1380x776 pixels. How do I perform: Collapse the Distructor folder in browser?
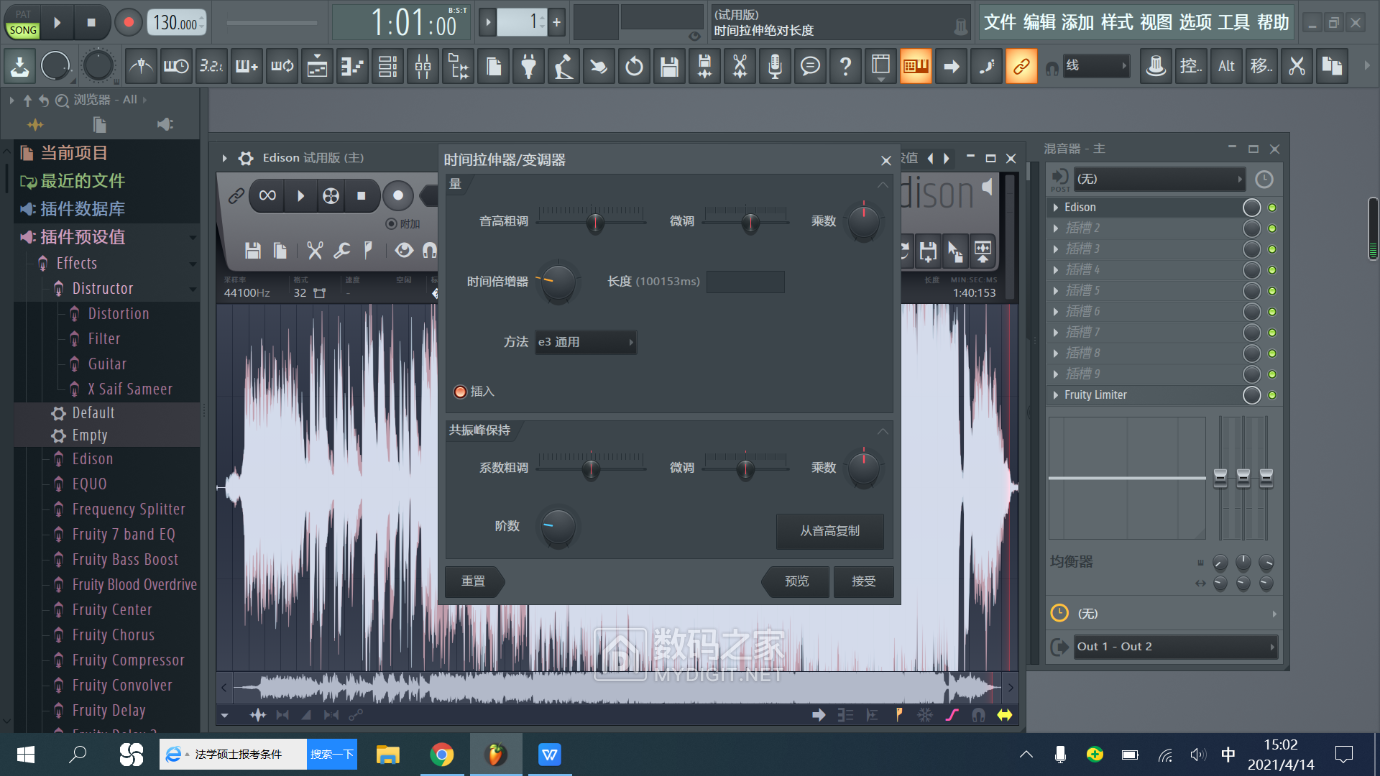(193, 289)
